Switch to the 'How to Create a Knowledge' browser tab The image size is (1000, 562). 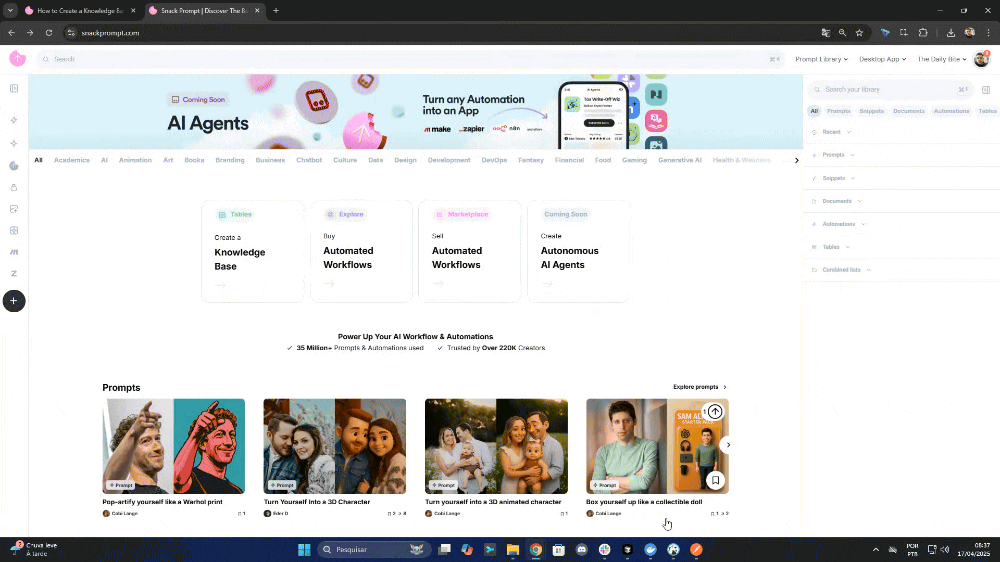click(80, 11)
